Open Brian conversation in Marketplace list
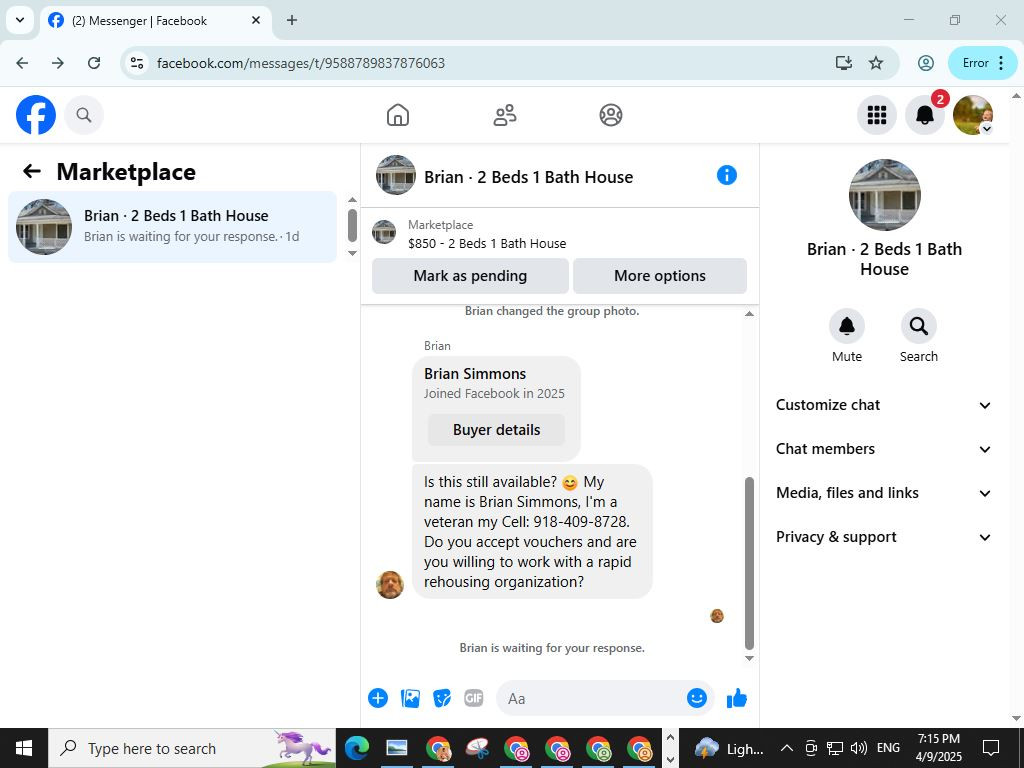The width and height of the screenshot is (1024, 768). [x=172, y=227]
